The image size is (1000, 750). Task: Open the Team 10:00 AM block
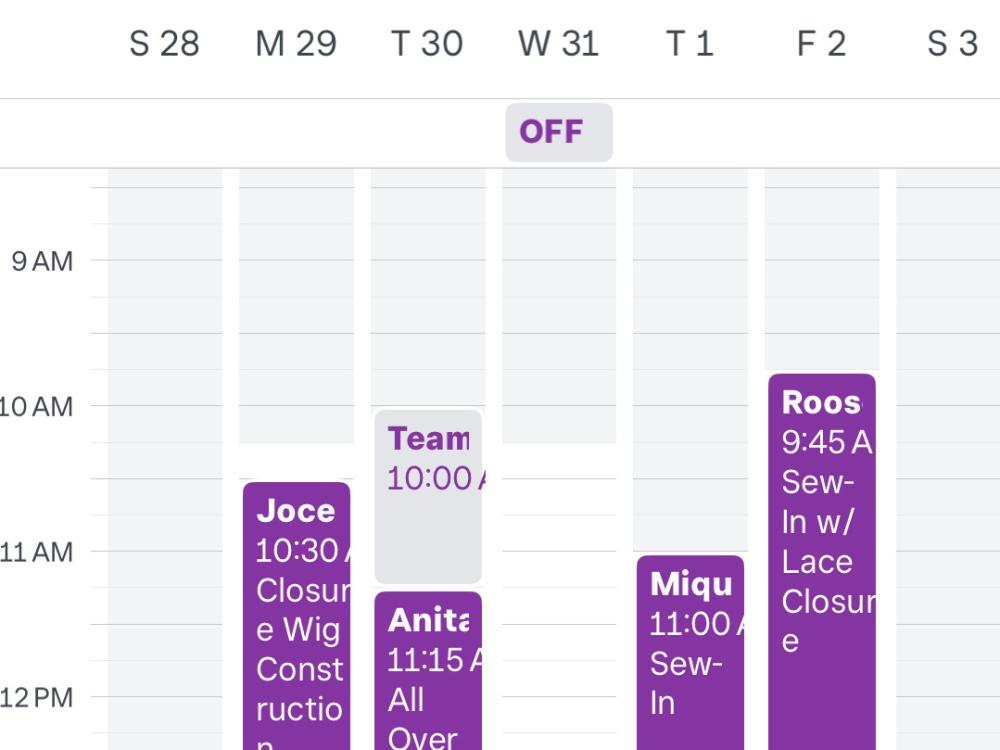pos(428,497)
